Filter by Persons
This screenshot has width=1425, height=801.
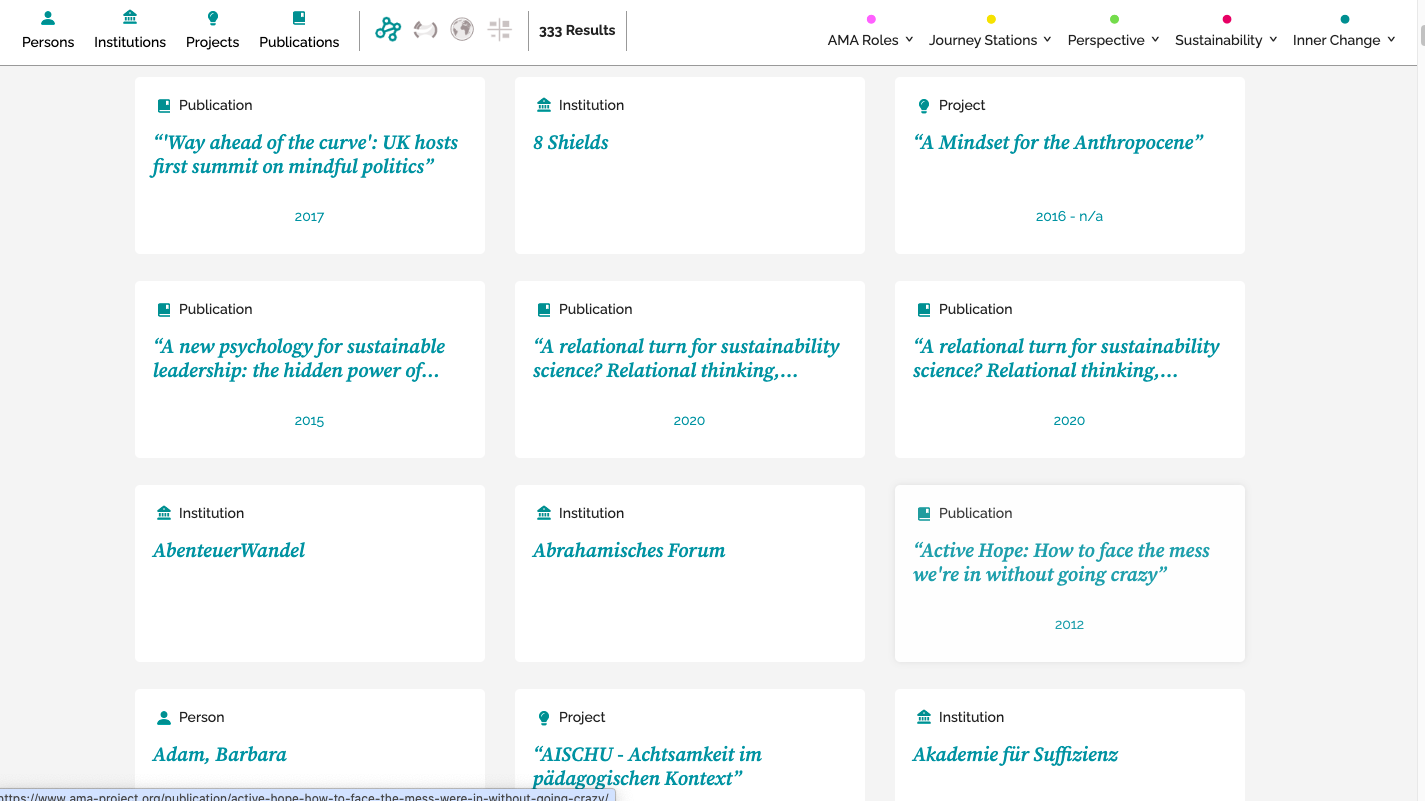pos(48,30)
